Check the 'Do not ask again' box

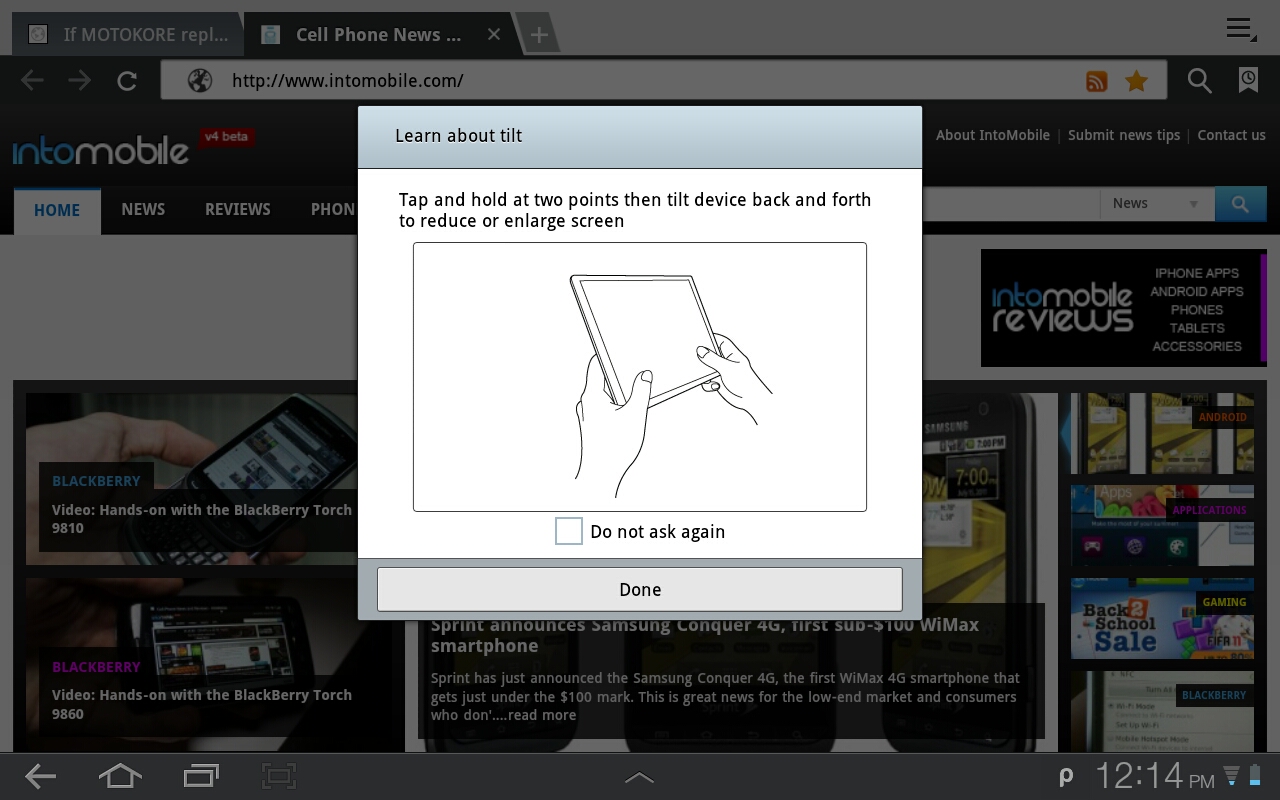(x=569, y=531)
